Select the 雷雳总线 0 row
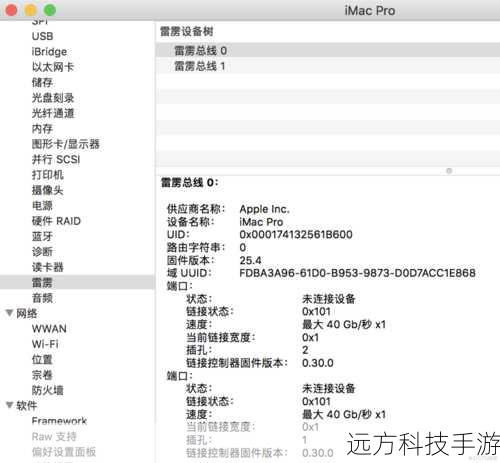The height and width of the screenshot is (463, 500). click(x=328, y=51)
